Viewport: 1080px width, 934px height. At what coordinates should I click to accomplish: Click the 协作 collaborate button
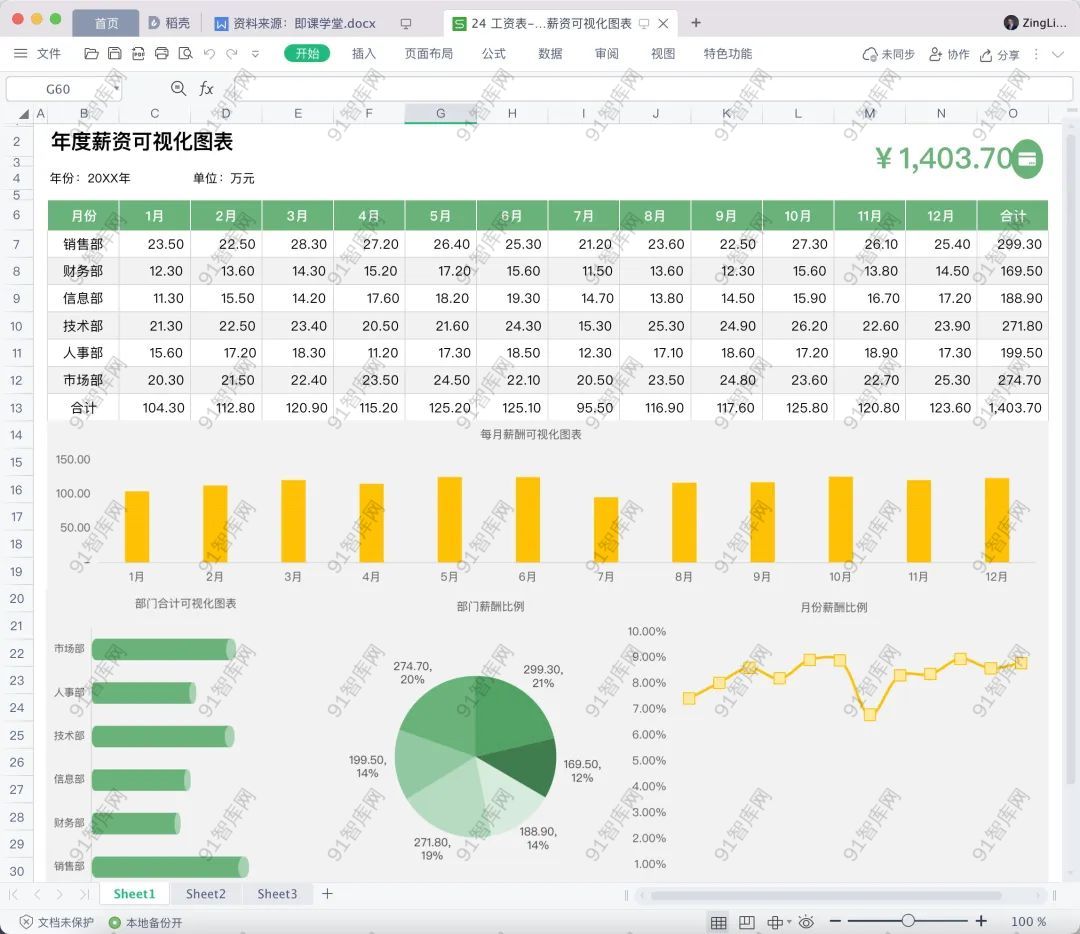pyautogui.click(x=949, y=54)
